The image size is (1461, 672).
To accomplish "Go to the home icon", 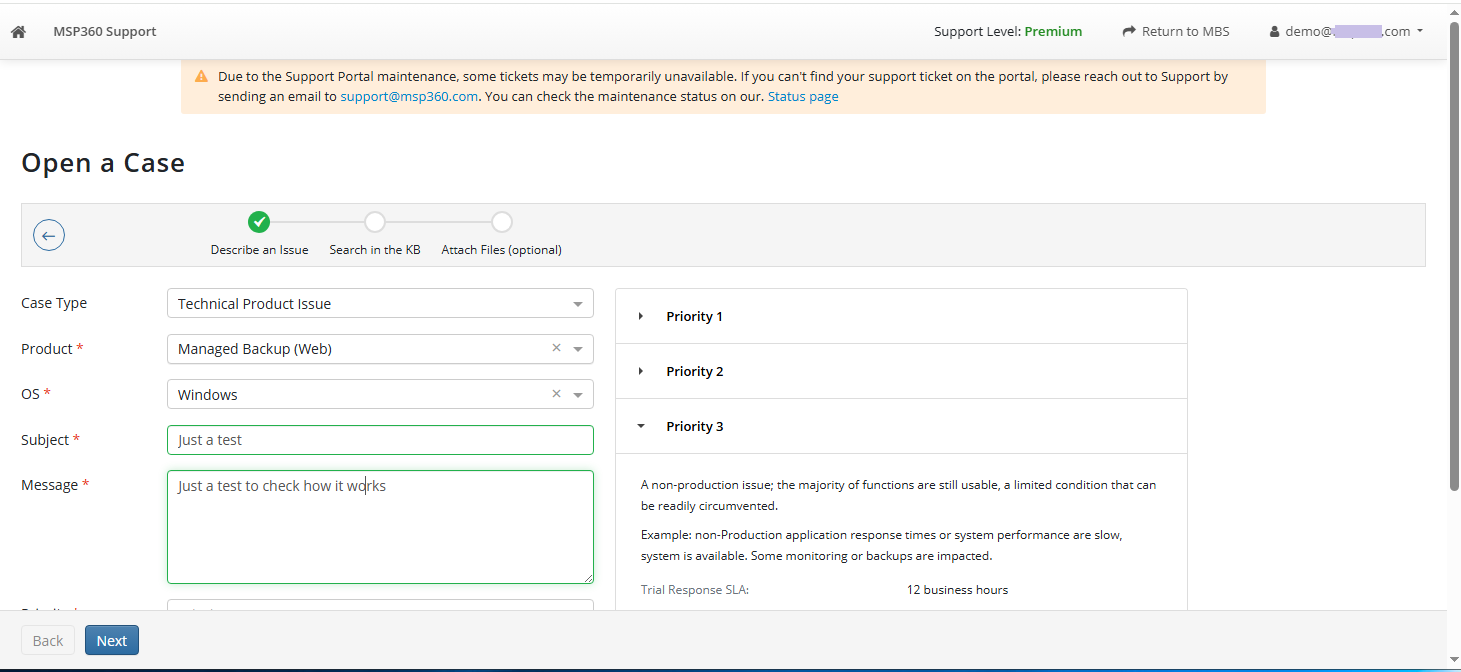I will (18, 32).
